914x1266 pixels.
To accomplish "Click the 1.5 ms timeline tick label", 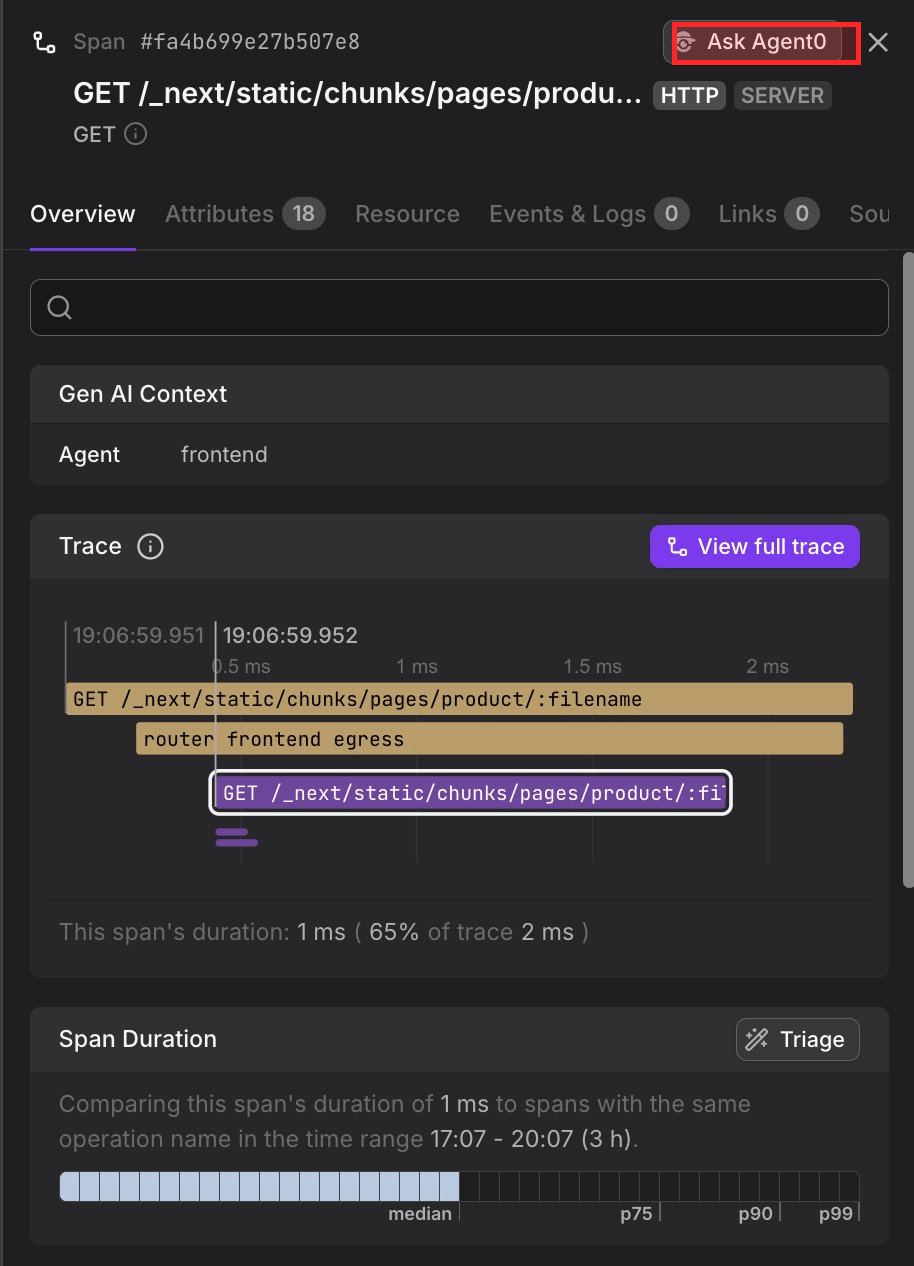I will pos(592,666).
